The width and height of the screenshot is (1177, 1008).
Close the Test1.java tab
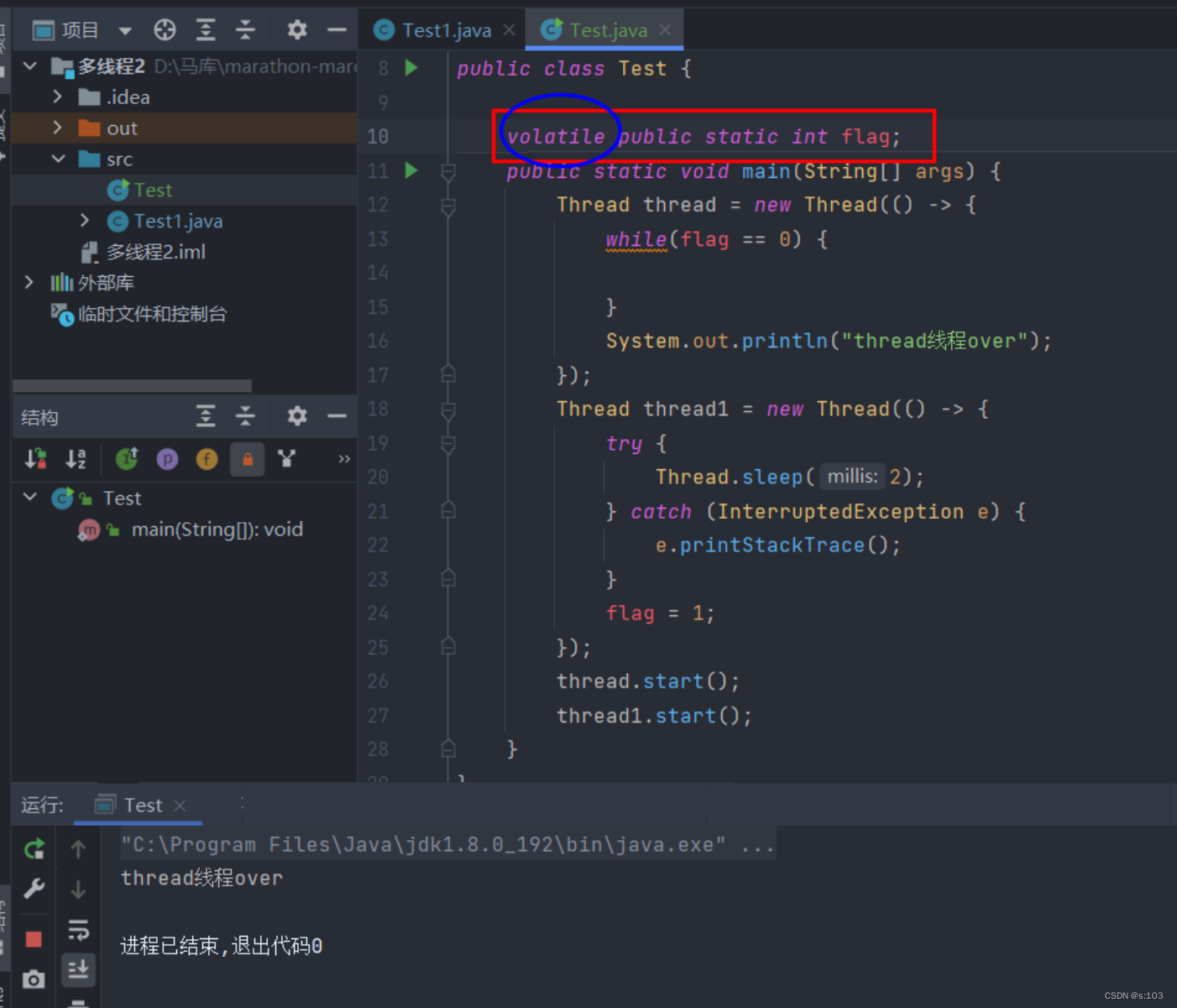(x=509, y=30)
